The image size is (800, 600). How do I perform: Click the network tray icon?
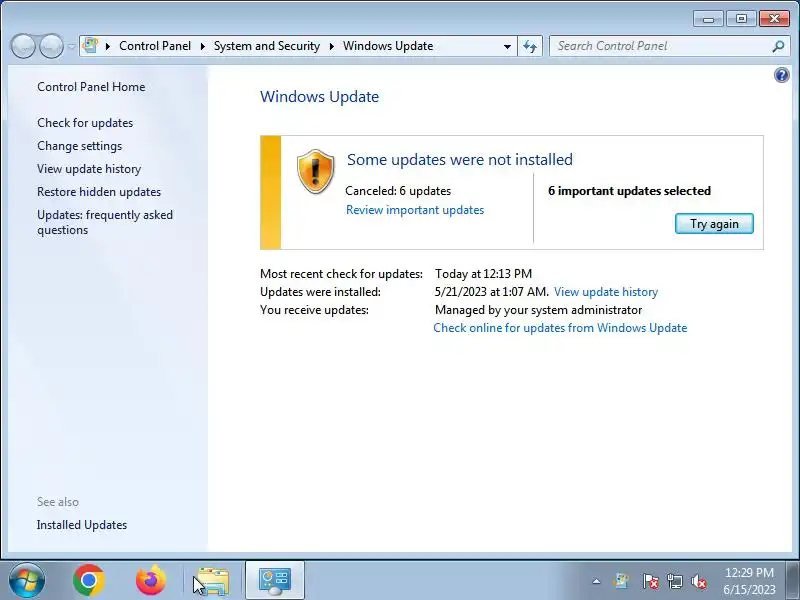tap(675, 581)
